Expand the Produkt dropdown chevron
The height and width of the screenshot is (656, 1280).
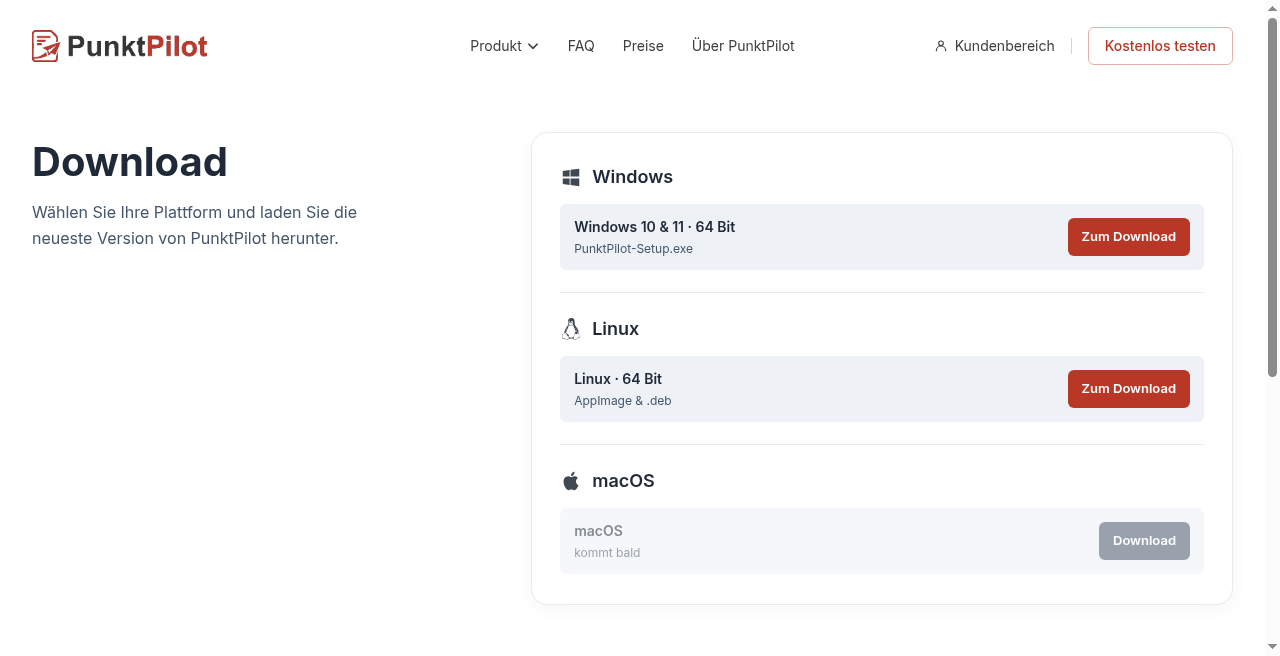click(x=533, y=46)
